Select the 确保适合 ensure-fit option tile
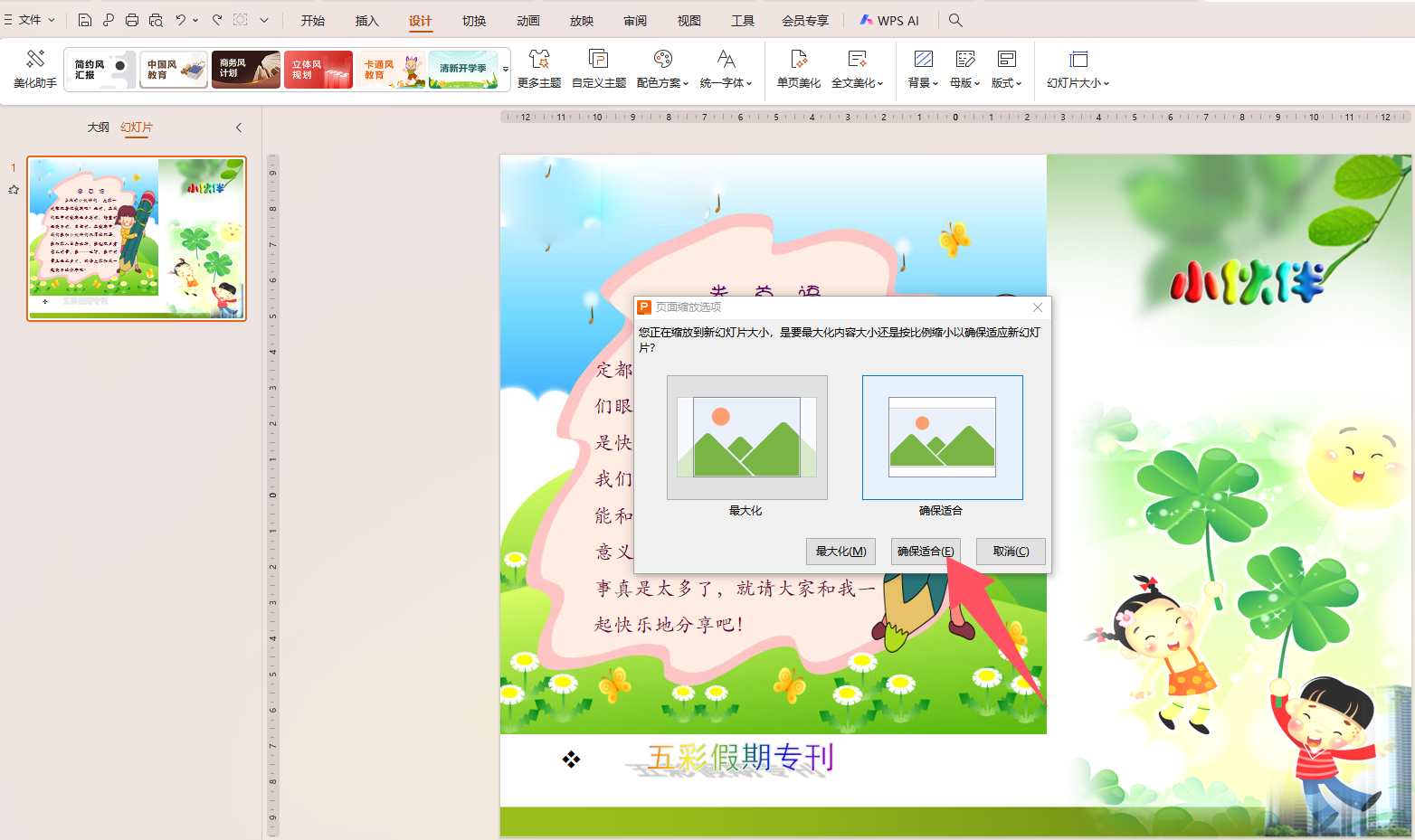The height and width of the screenshot is (840, 1415). click(x=942, y=437)
